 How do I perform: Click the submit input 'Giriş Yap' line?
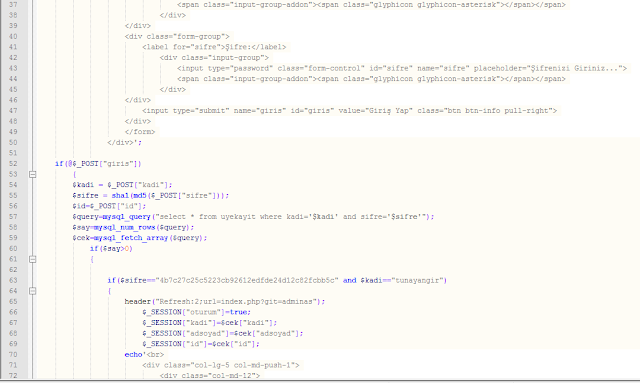(349, 111)
